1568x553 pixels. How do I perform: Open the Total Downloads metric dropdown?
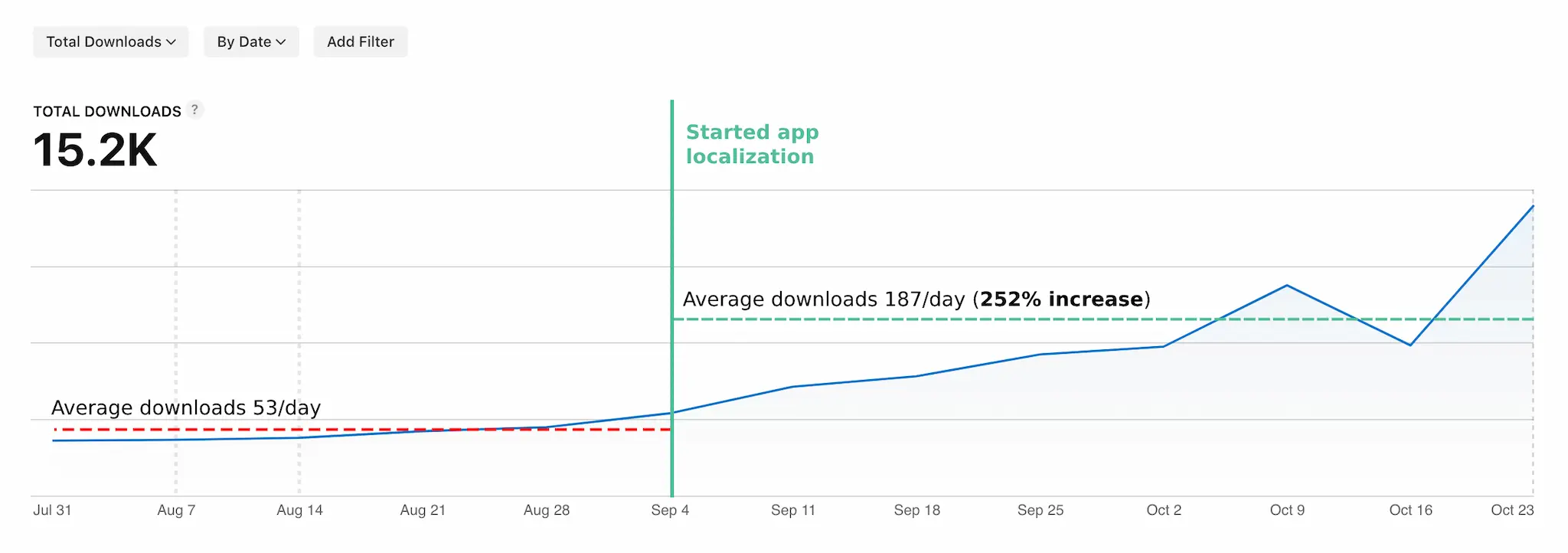(110, 41)
